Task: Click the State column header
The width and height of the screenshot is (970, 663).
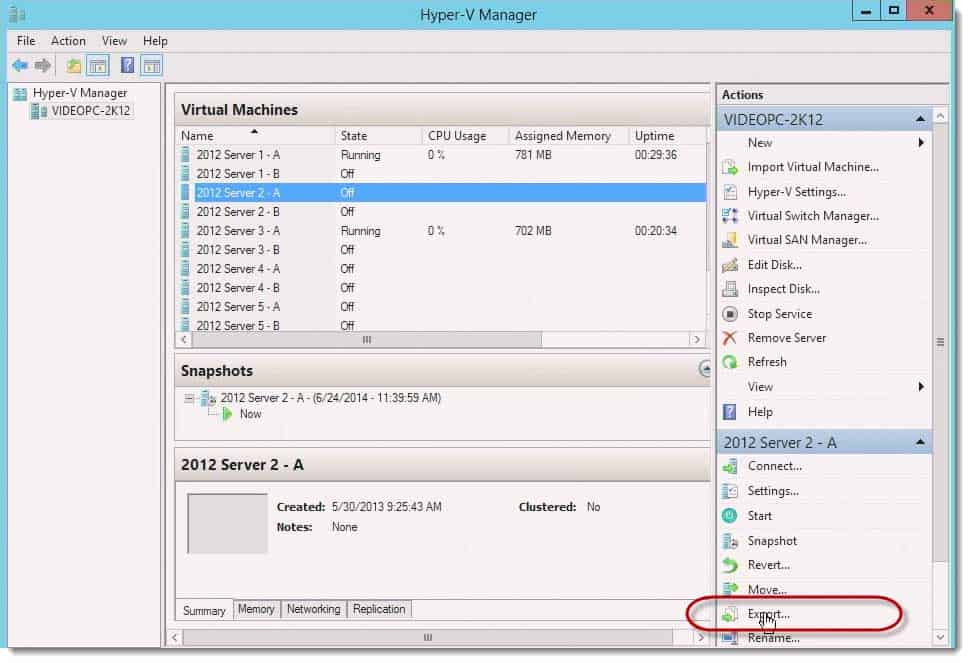Action: (x=378, y=135)
